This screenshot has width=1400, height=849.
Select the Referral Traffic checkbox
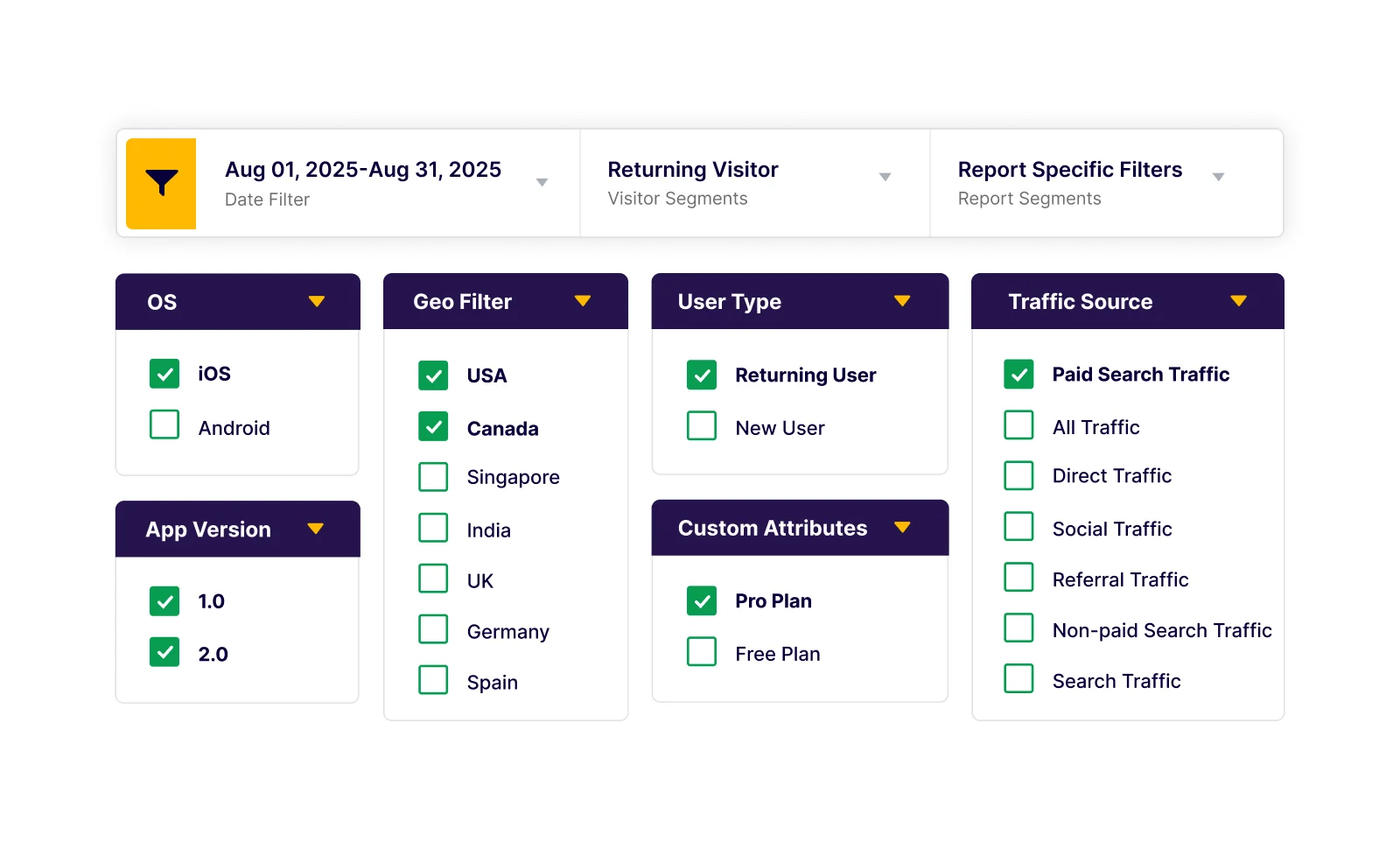point(1018,578)
